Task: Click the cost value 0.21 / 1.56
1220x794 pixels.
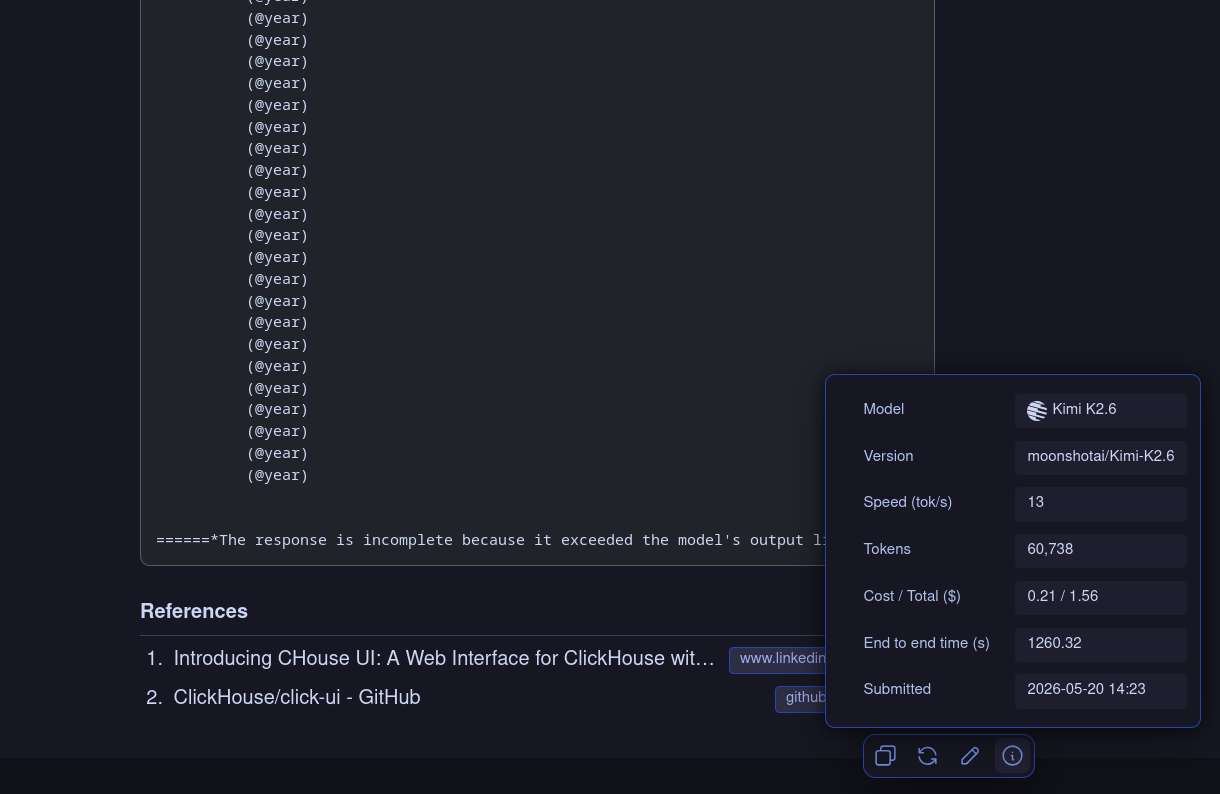Action: [x=1100, y=597]
